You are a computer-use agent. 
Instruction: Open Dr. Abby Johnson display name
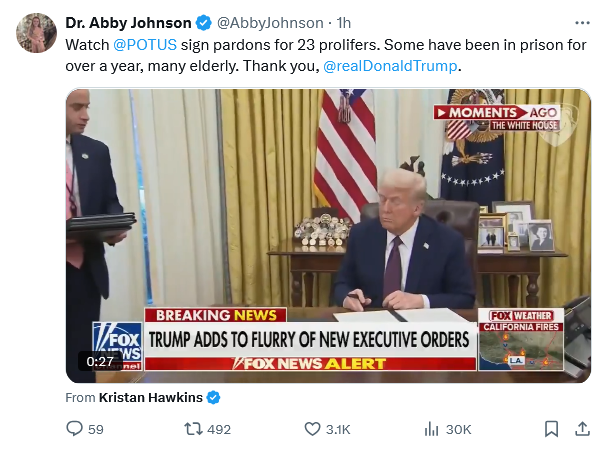[x=128, y=23]
